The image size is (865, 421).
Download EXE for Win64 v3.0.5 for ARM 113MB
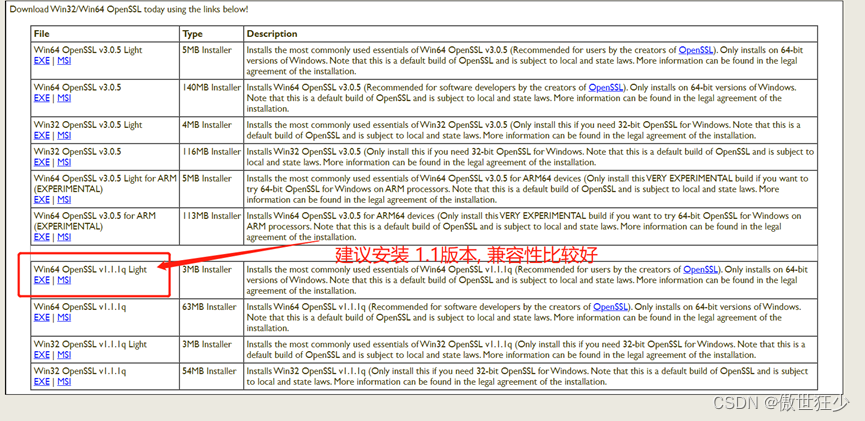point(41,237)
